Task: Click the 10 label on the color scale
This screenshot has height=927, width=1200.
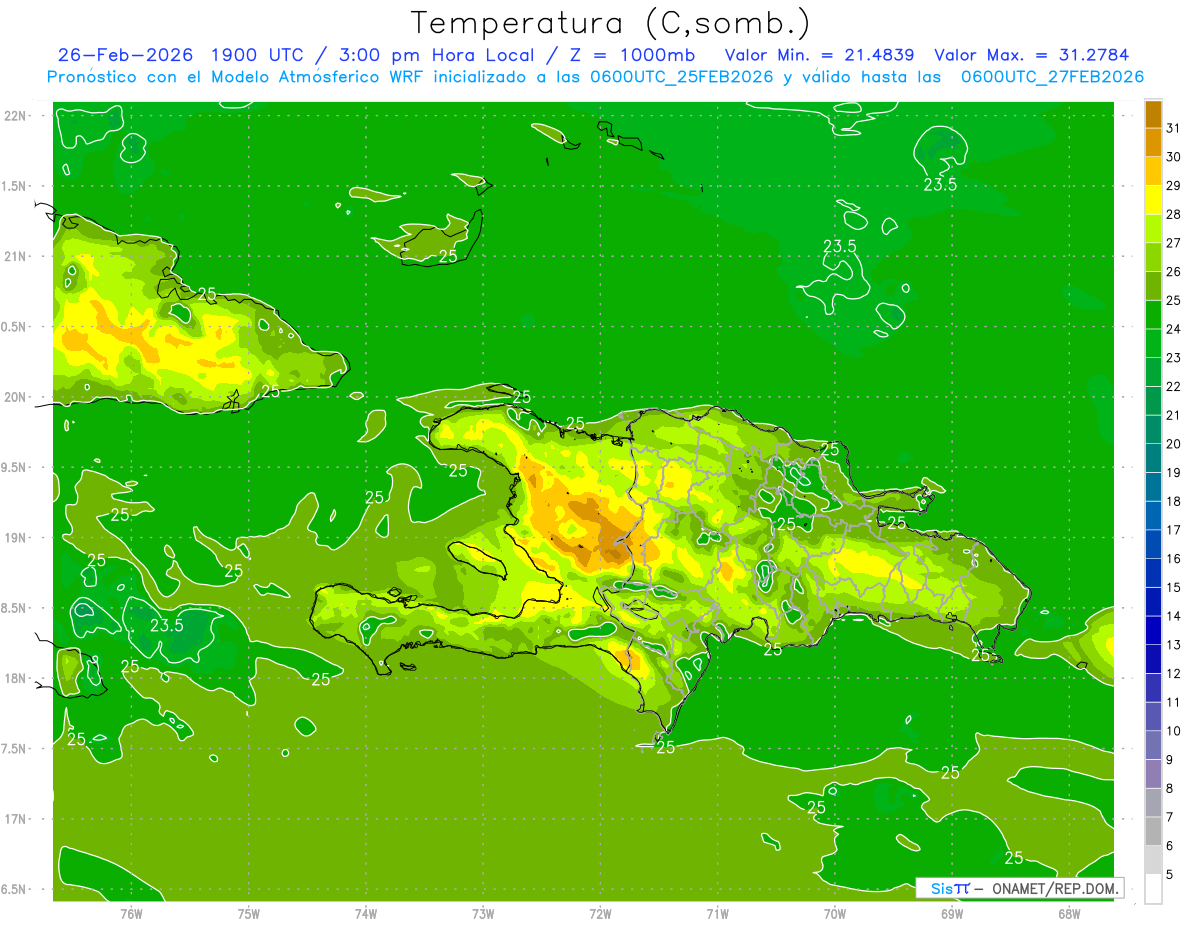Action: click(1173, 731)
